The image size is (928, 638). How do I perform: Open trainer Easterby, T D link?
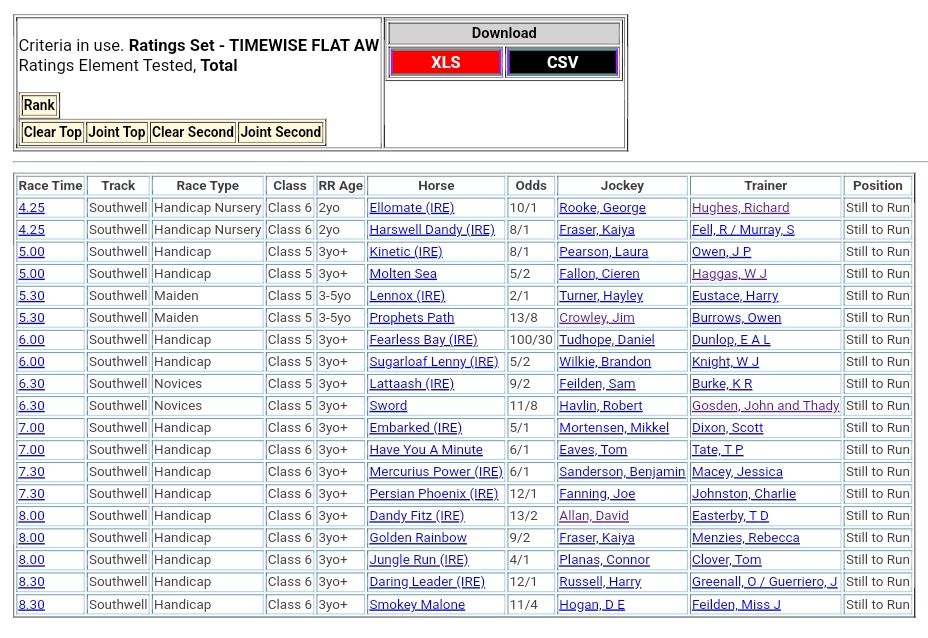(730, 516)
